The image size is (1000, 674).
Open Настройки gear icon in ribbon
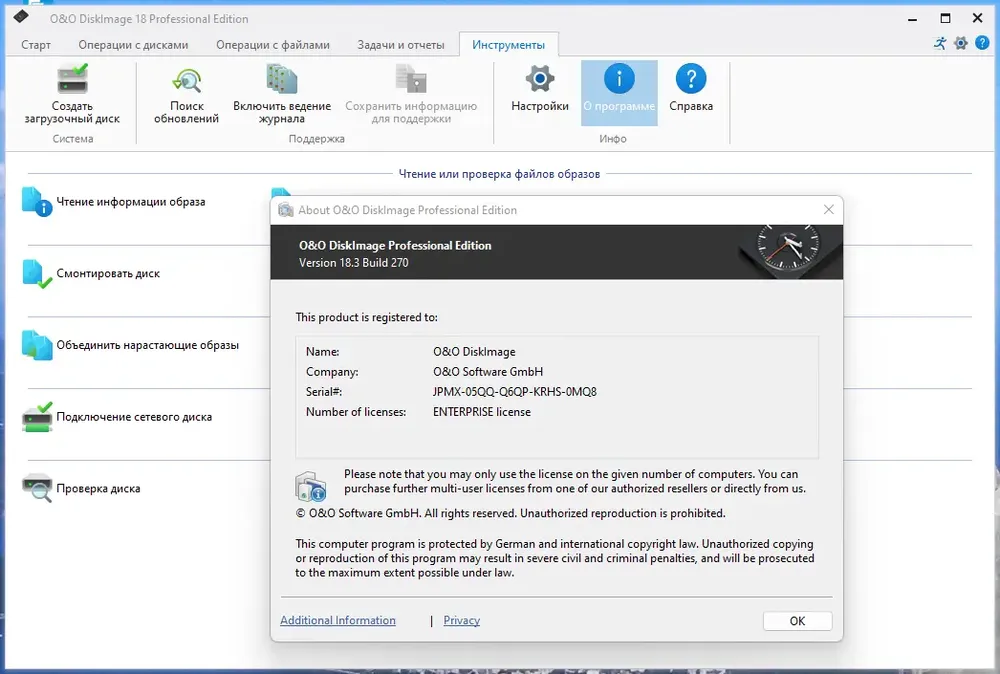540,79
